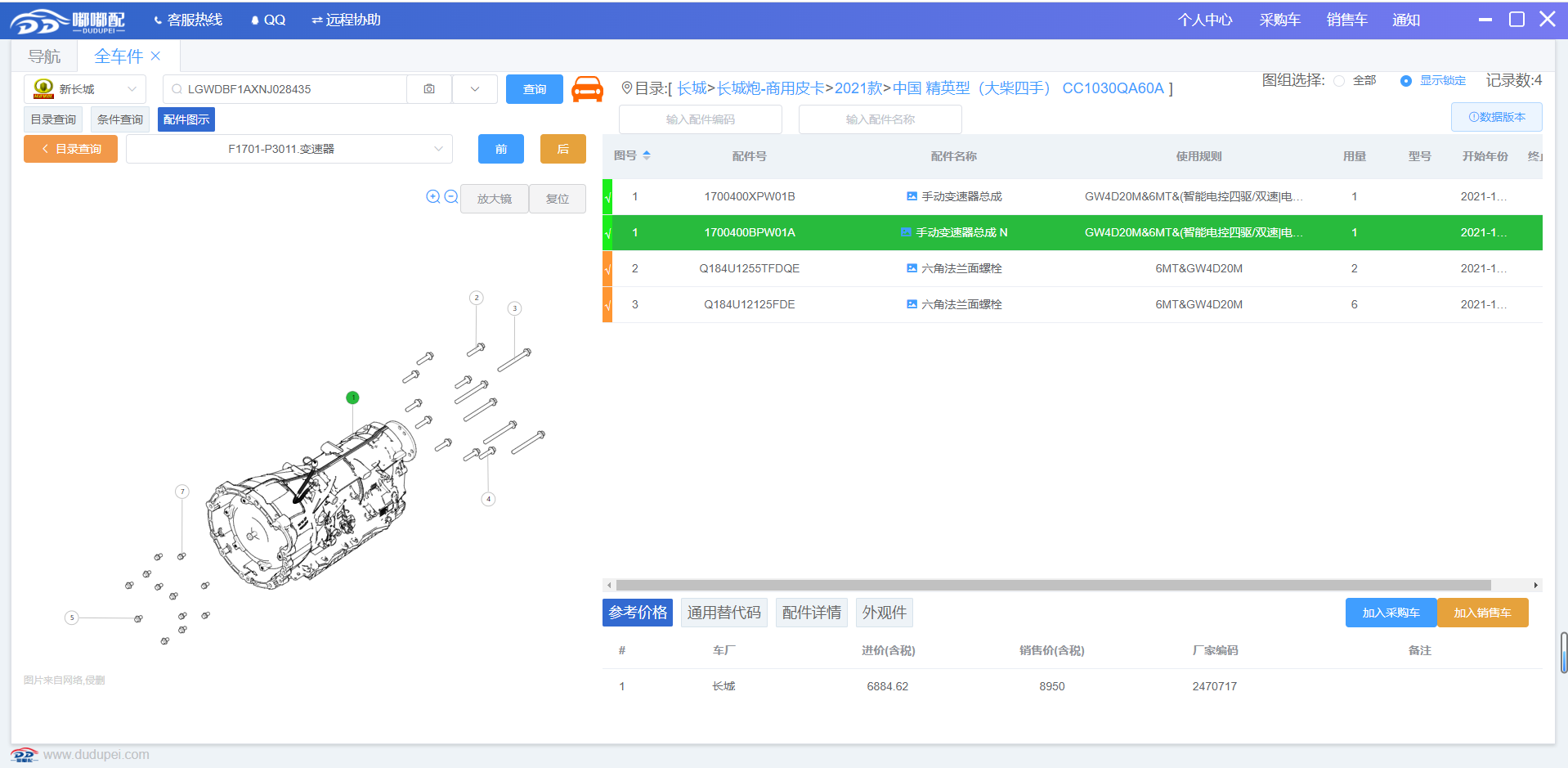The width and height of the screenshot is (1568, 768).
Task: Open remote assistance 远程协助
Action: (346, 20)
